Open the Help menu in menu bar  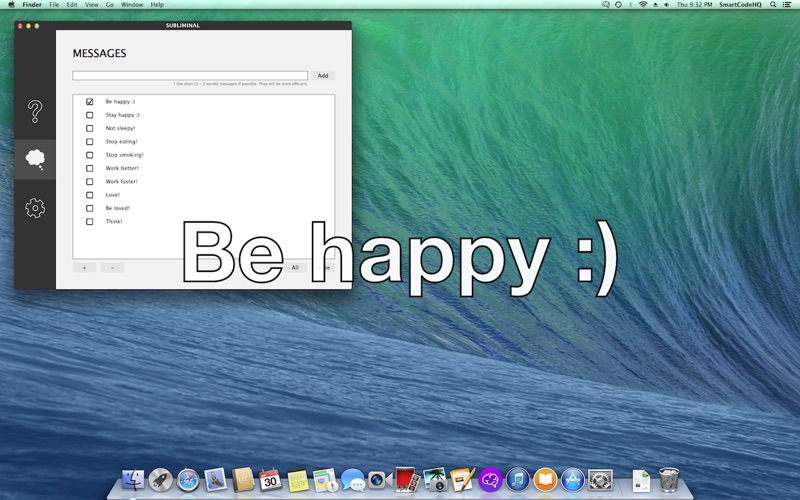157,5
